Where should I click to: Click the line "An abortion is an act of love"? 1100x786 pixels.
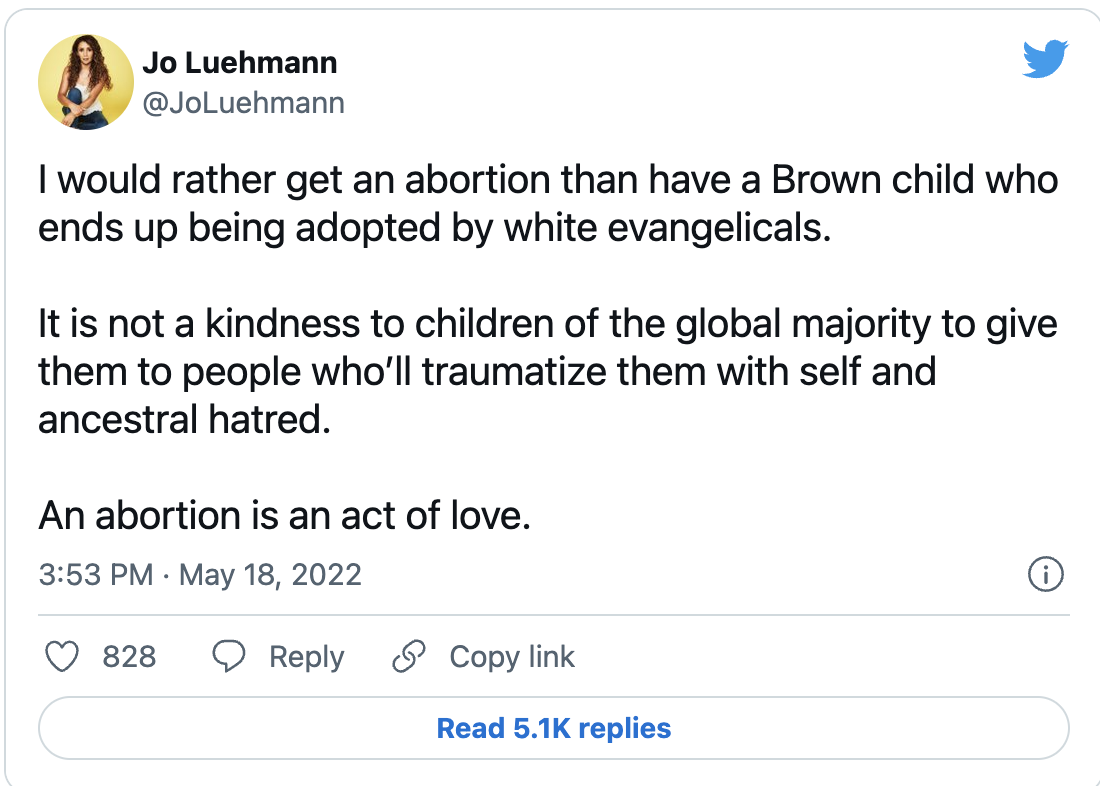[x=284, y=516]
